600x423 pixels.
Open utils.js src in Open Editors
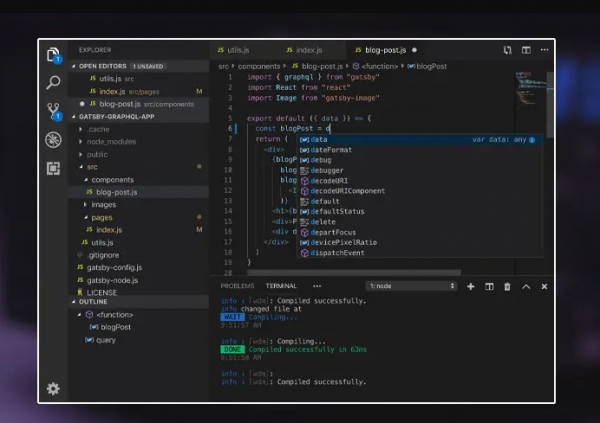[x=139, y=79]
